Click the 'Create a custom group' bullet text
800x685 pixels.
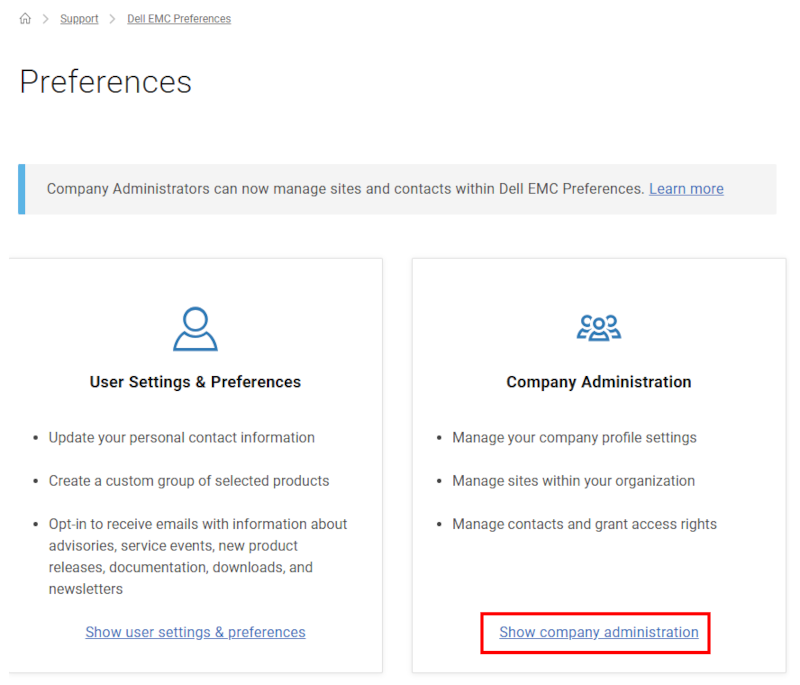(x=188, y=481)
